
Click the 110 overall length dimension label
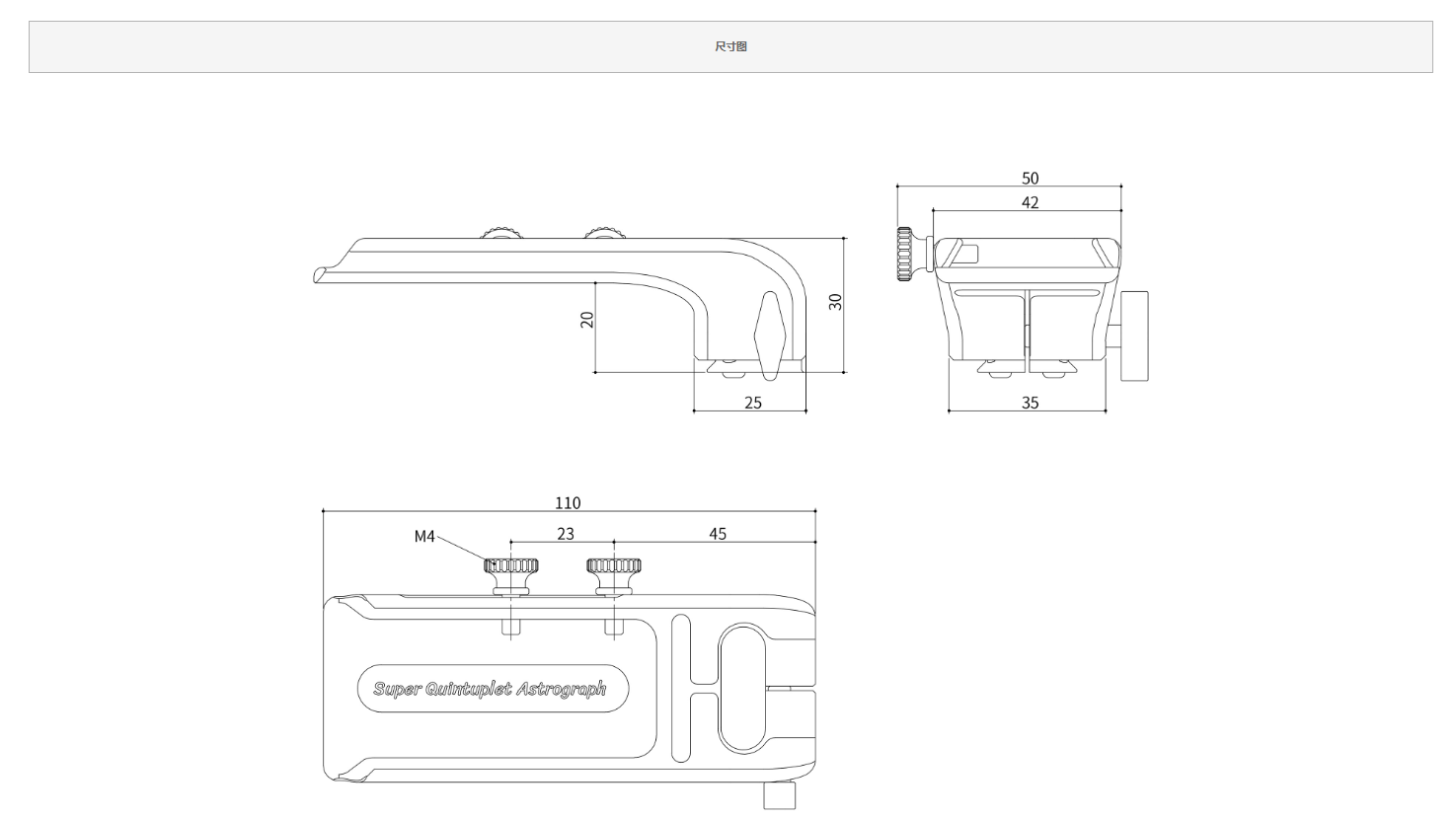pyautogui.click(x=568, y=502)
